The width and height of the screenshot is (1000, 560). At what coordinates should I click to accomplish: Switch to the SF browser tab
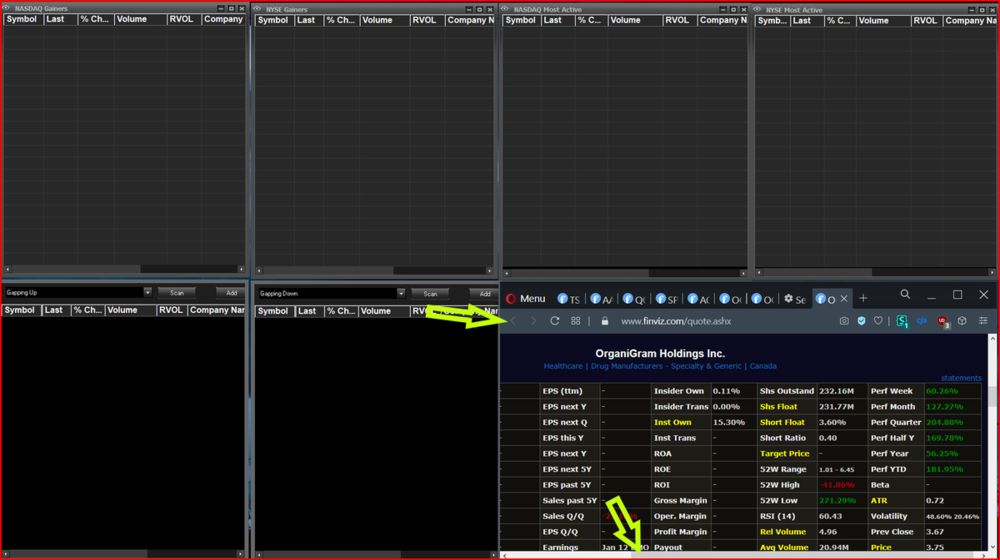point(666,298)
